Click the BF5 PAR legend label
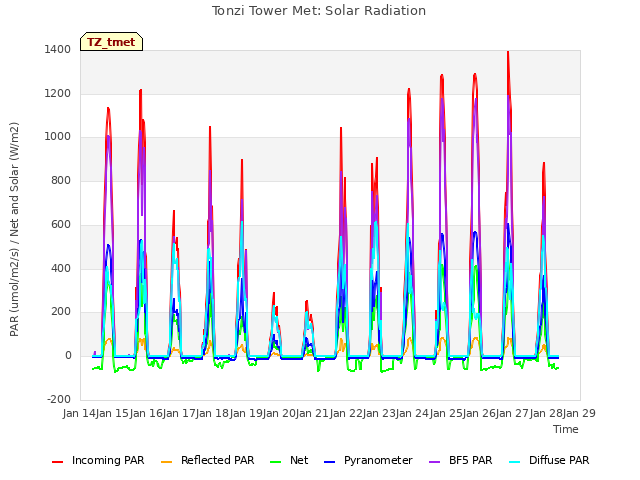This screenshot has height=480, width=640. coord(471,460)
